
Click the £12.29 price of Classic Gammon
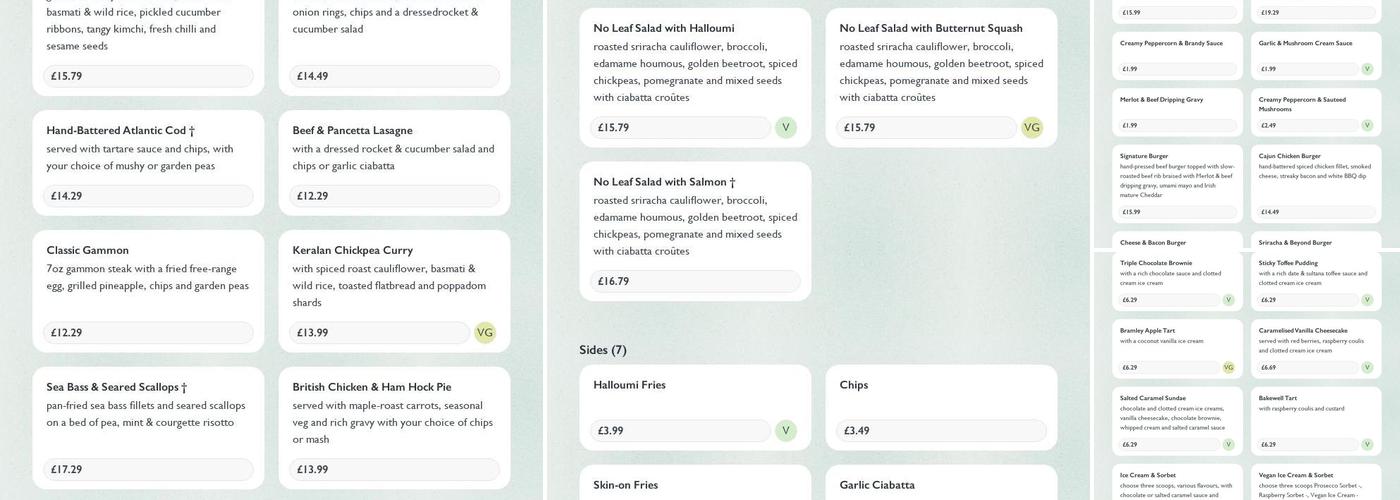tap(148, 333)
